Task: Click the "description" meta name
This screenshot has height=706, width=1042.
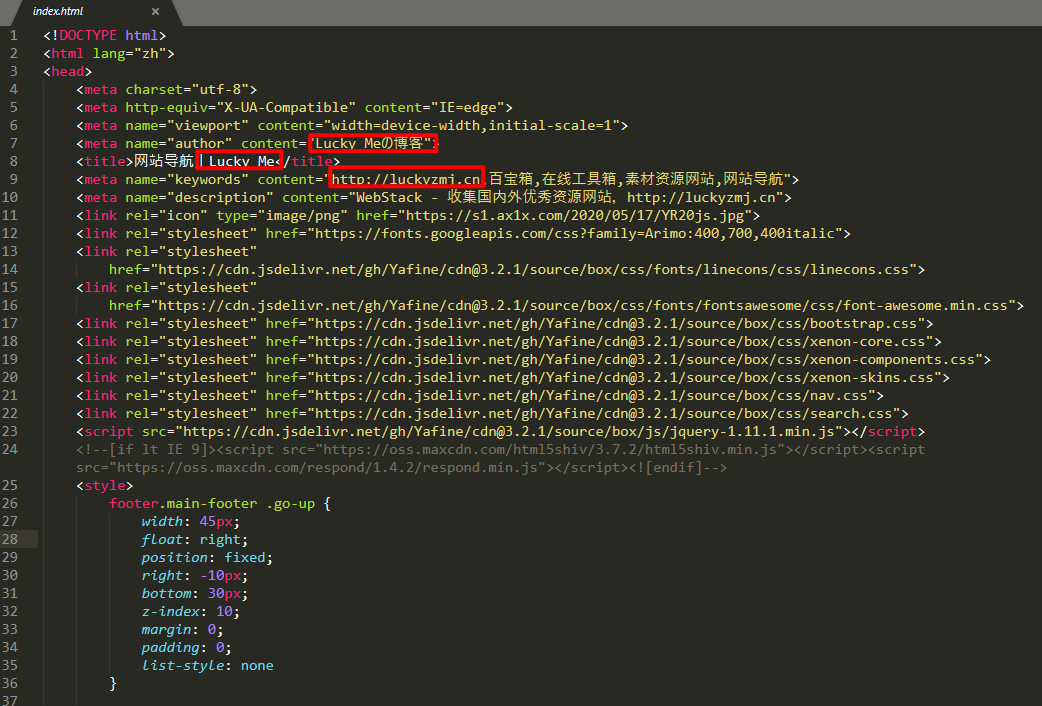Action: [220, 197]
